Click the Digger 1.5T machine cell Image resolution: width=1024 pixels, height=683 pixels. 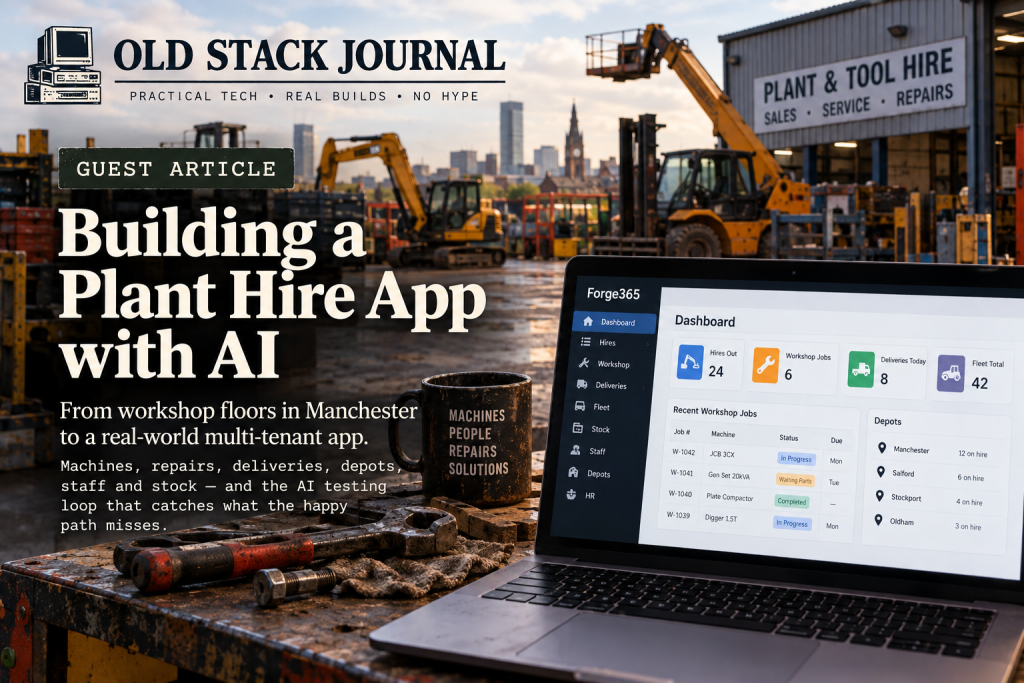(x=721, y=518)
